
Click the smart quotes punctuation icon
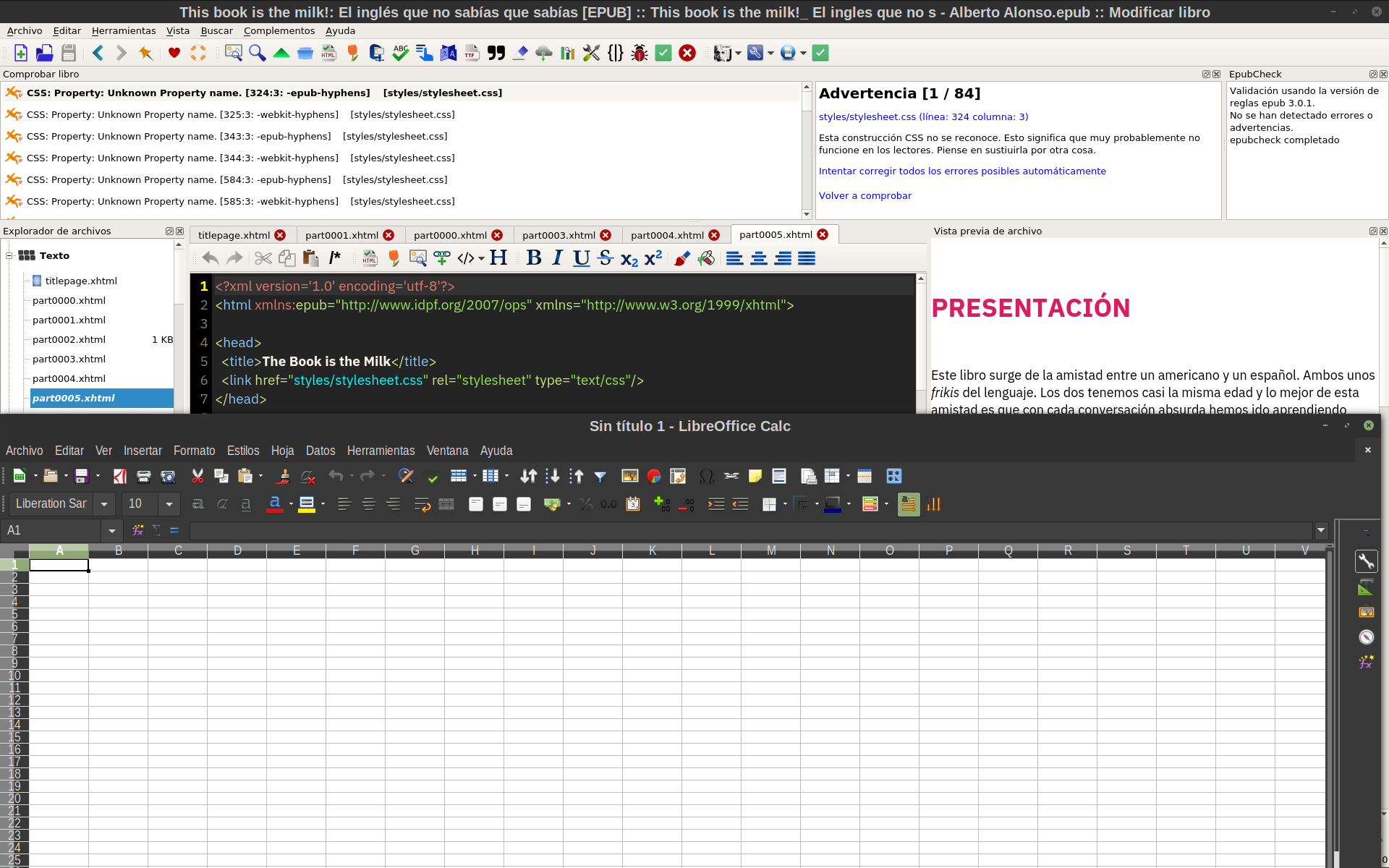[496, 53]
